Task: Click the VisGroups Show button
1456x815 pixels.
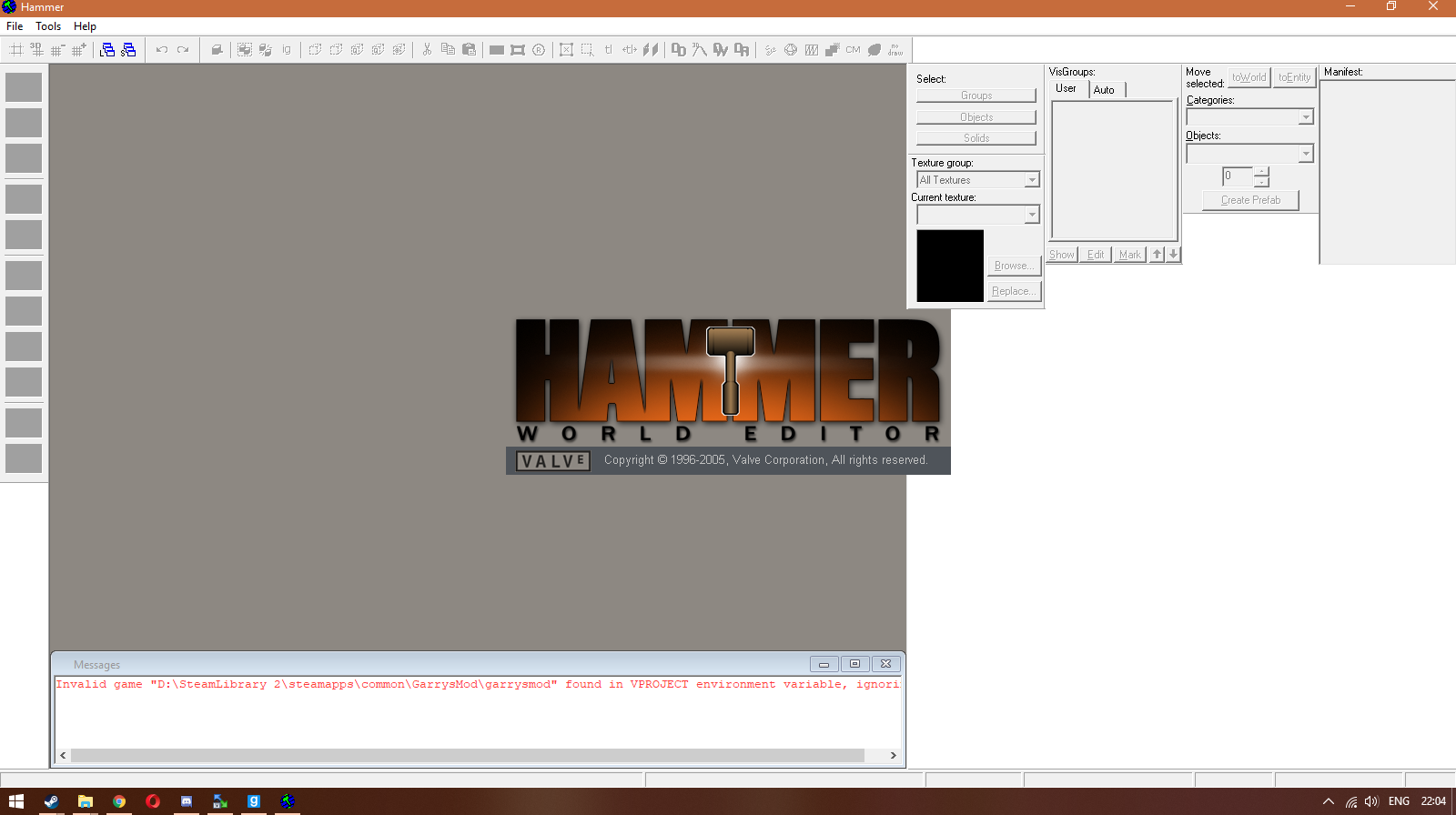Action: (x=1062, y=255)
